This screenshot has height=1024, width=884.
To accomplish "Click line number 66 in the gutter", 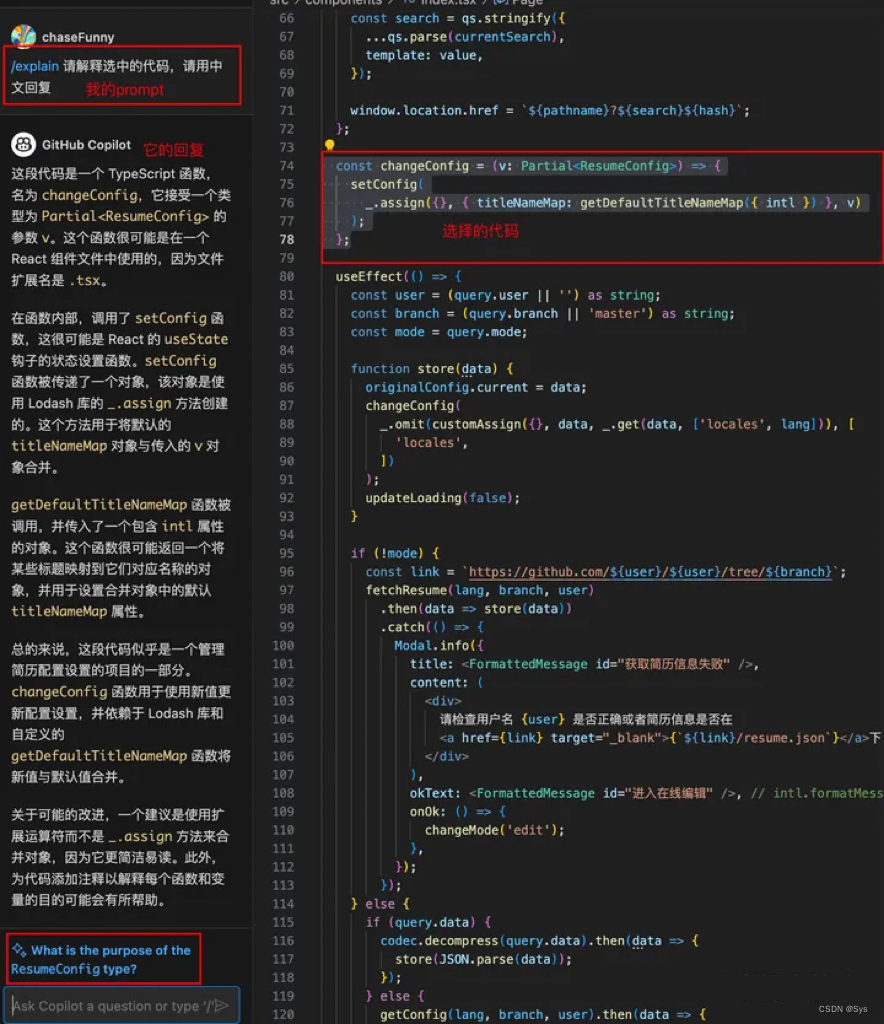I will pos(287,18).
